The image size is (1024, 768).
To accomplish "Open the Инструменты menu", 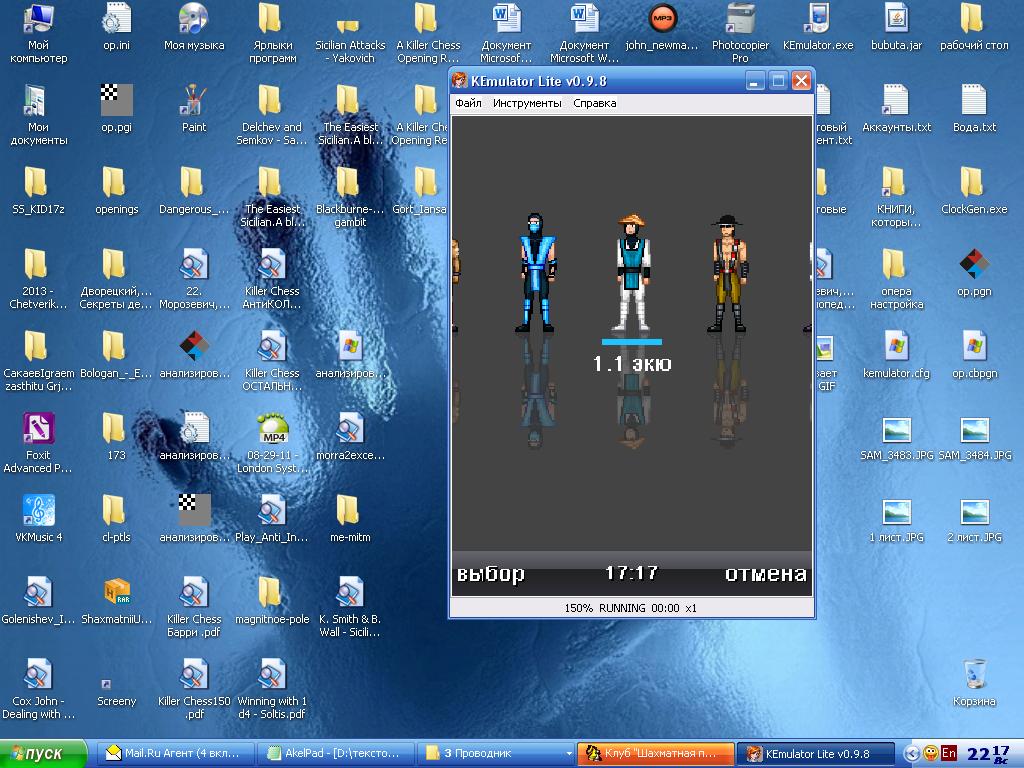I will pyautogui.click(x=527, y=103).
